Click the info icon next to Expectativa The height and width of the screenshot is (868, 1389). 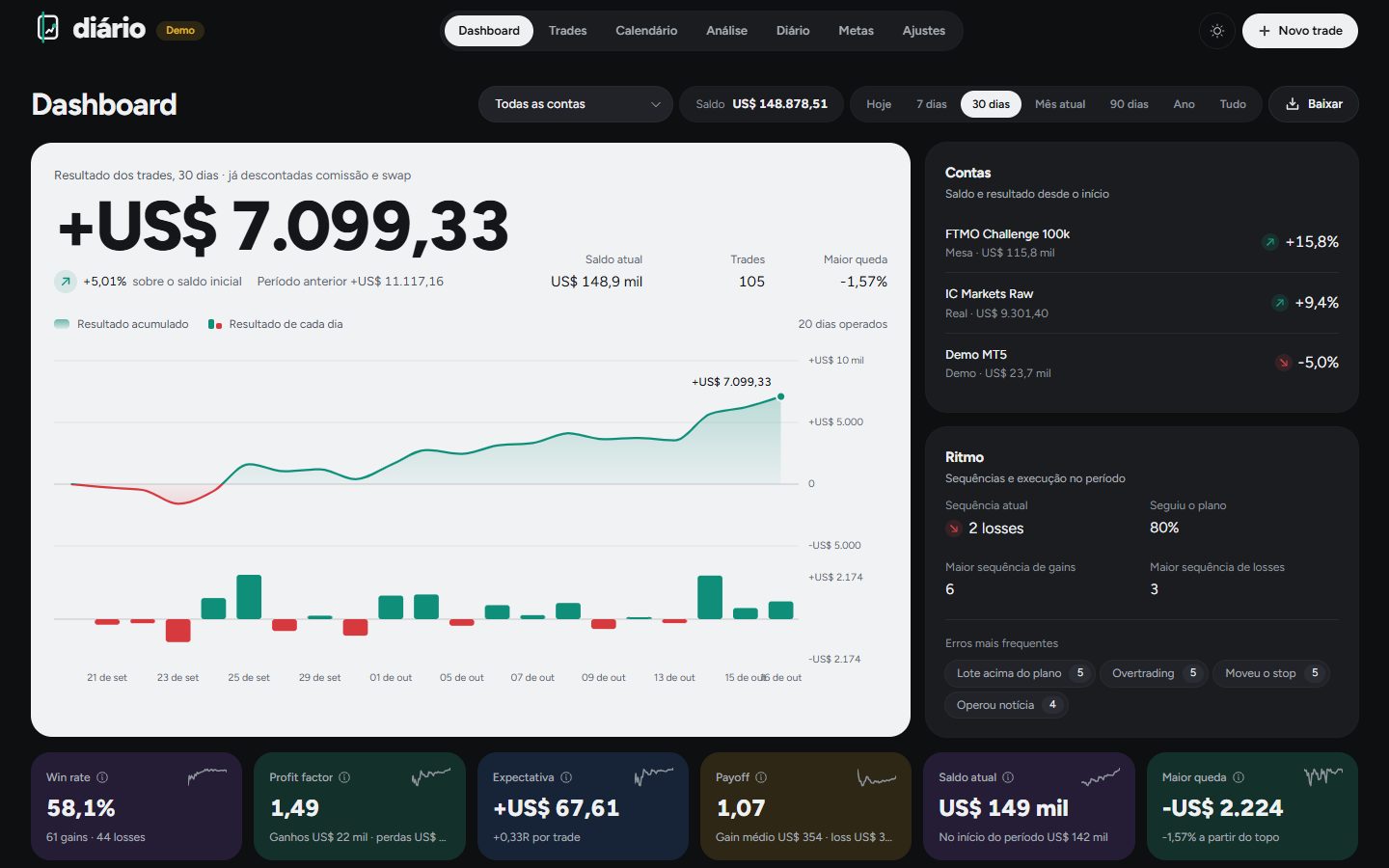[566, 777]
